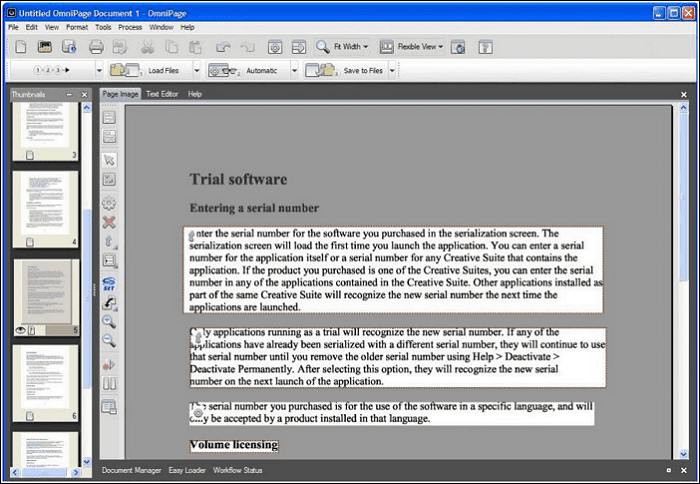
Task: Click the zoom out magnifier tool
Action: [x=109, y=340]
